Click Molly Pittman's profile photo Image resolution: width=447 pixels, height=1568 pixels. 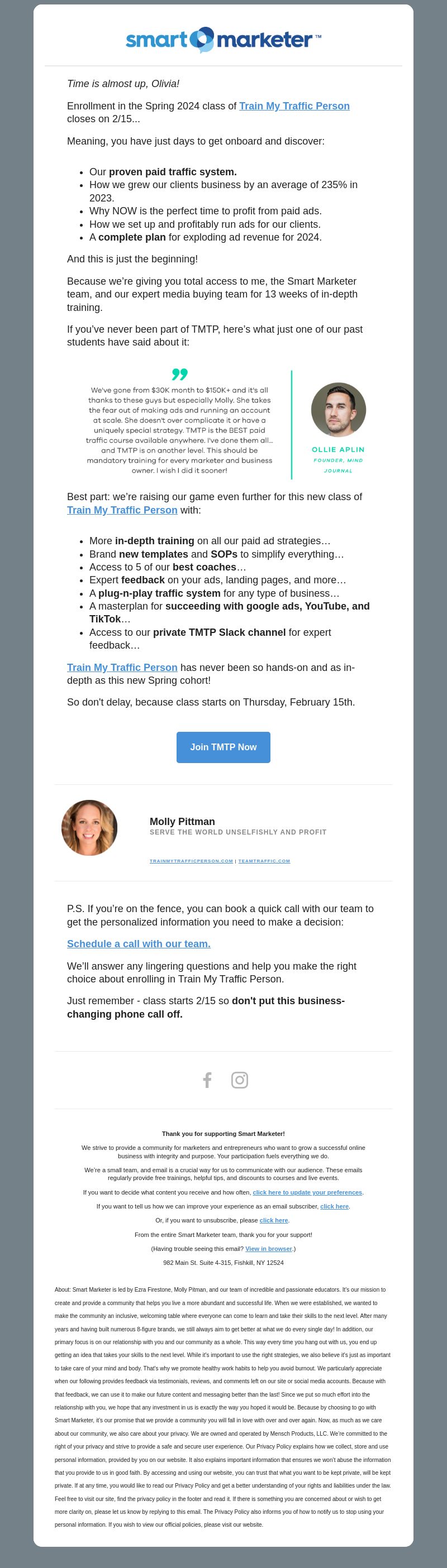89,828
